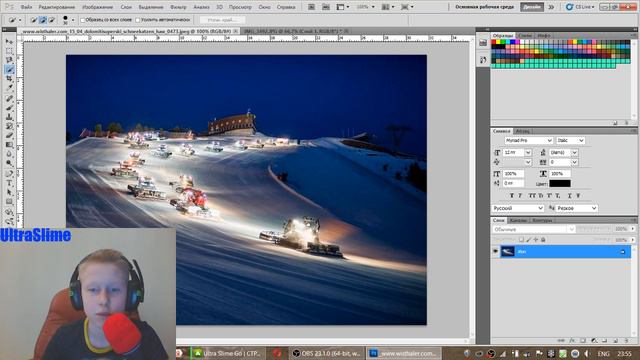This screenshot has height=360, width=640.
Task: Open OBS from the Windows taskbar
Action: pos(327,353)
